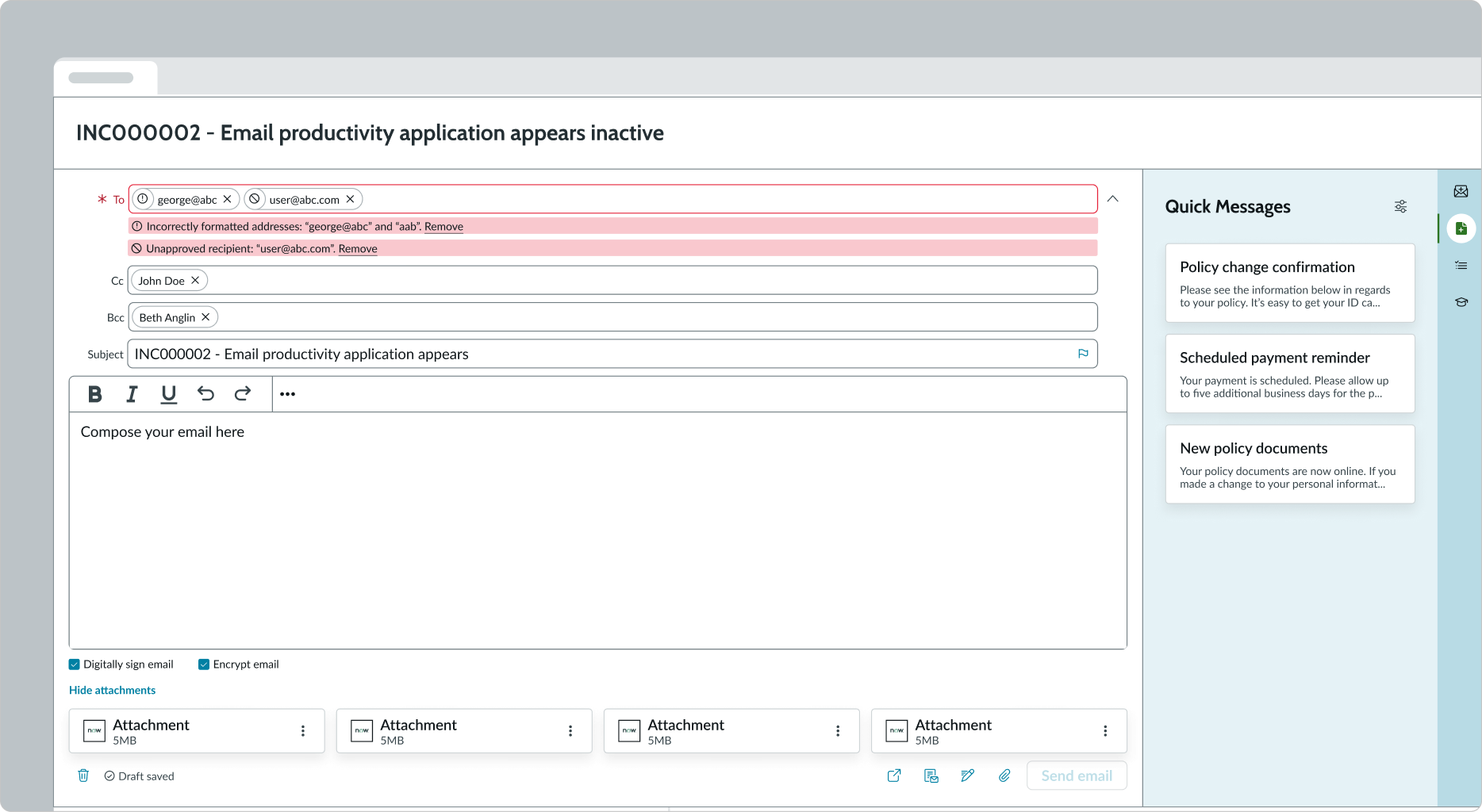1482x812 pixels.
Task: Click the redo icon in the editor toolbar
Action: (x=243, y=394)
